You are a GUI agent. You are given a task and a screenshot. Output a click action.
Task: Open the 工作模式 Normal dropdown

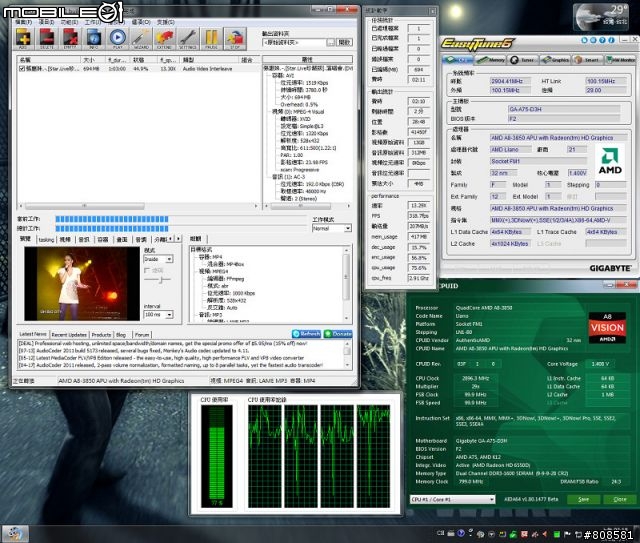331,228
